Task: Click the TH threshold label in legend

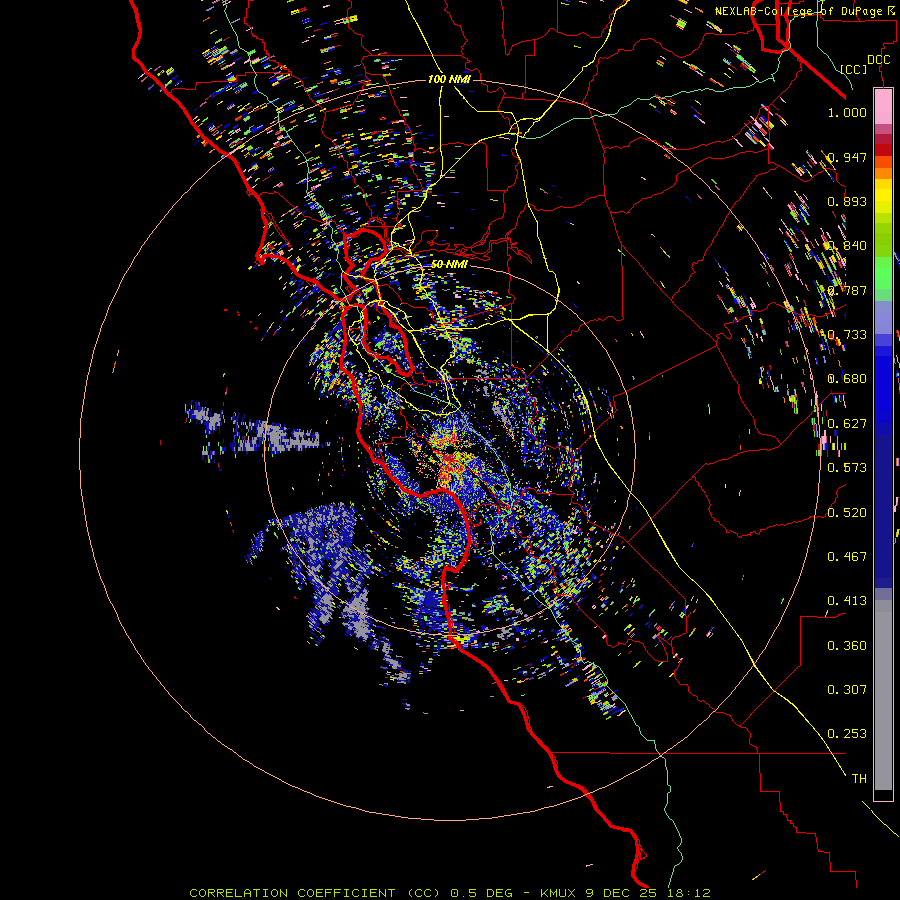Action: pos(859,779)
